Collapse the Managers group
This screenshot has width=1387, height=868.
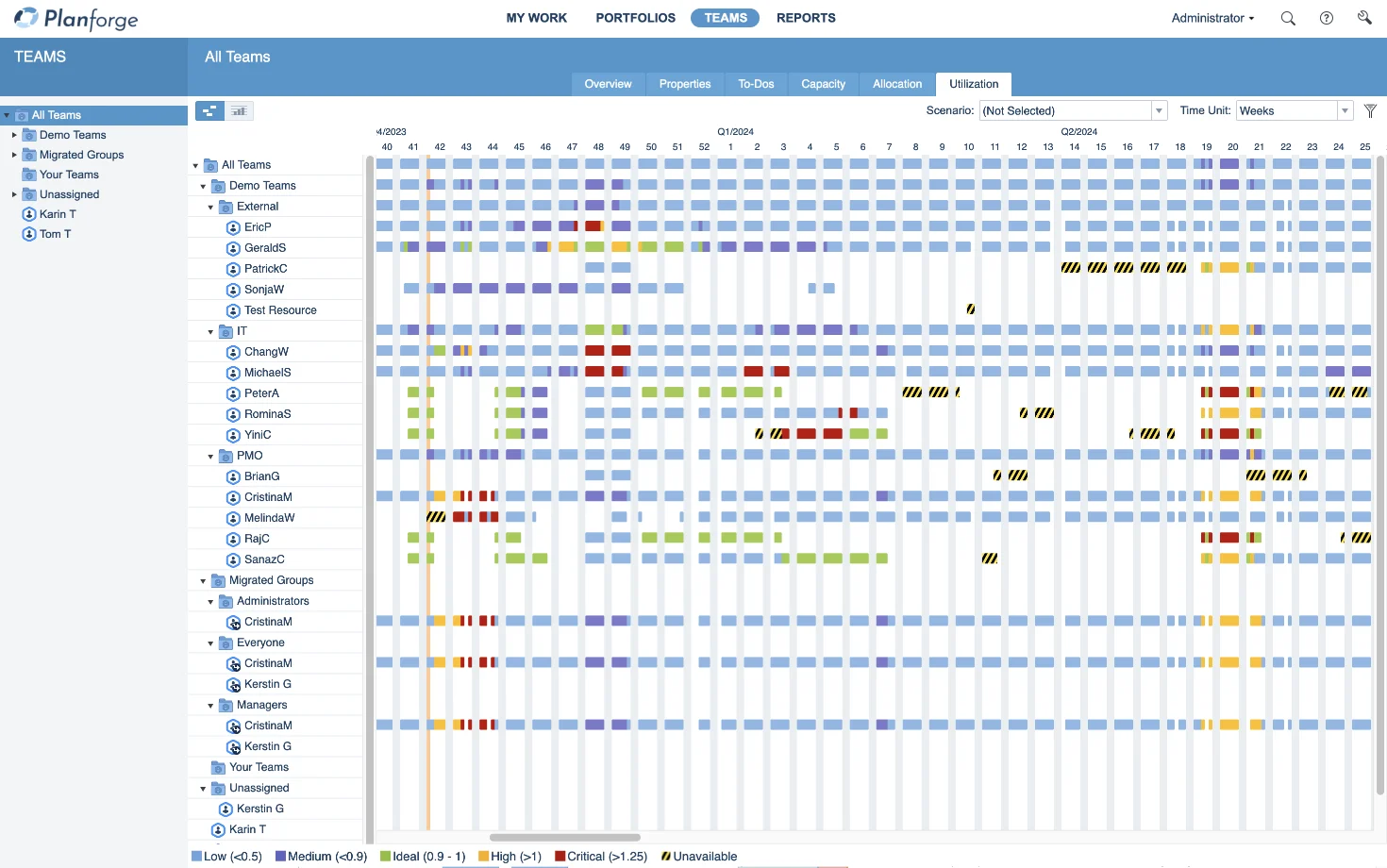(x=210, y=706)
